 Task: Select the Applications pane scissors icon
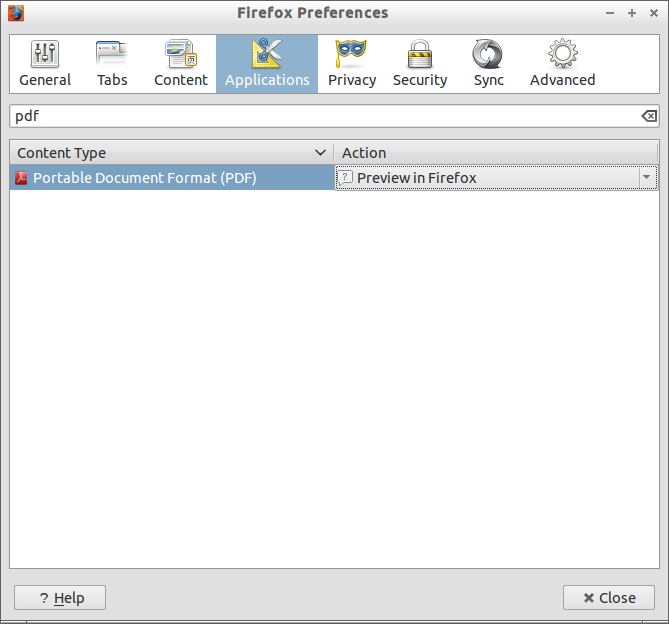pyautogui.click(x=267, y=54)
